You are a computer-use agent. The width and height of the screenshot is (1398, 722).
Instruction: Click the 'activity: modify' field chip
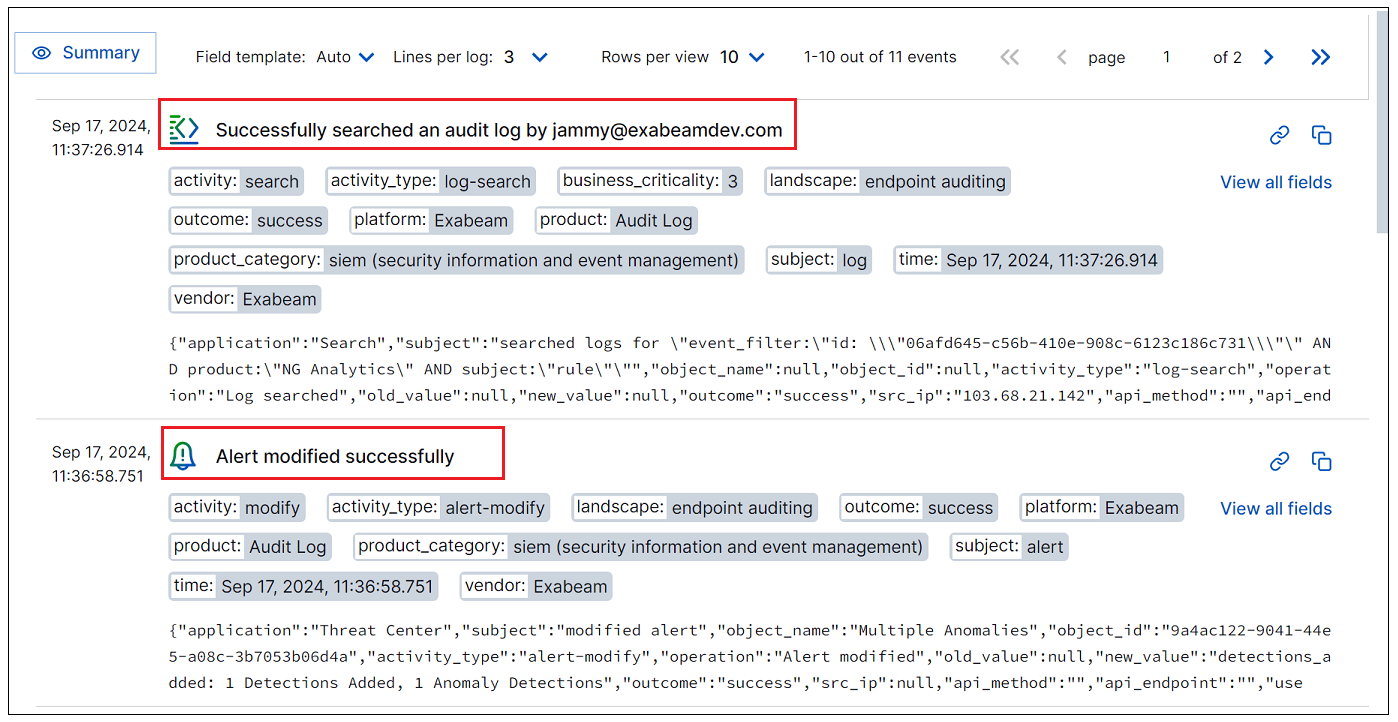click(237, 507)
